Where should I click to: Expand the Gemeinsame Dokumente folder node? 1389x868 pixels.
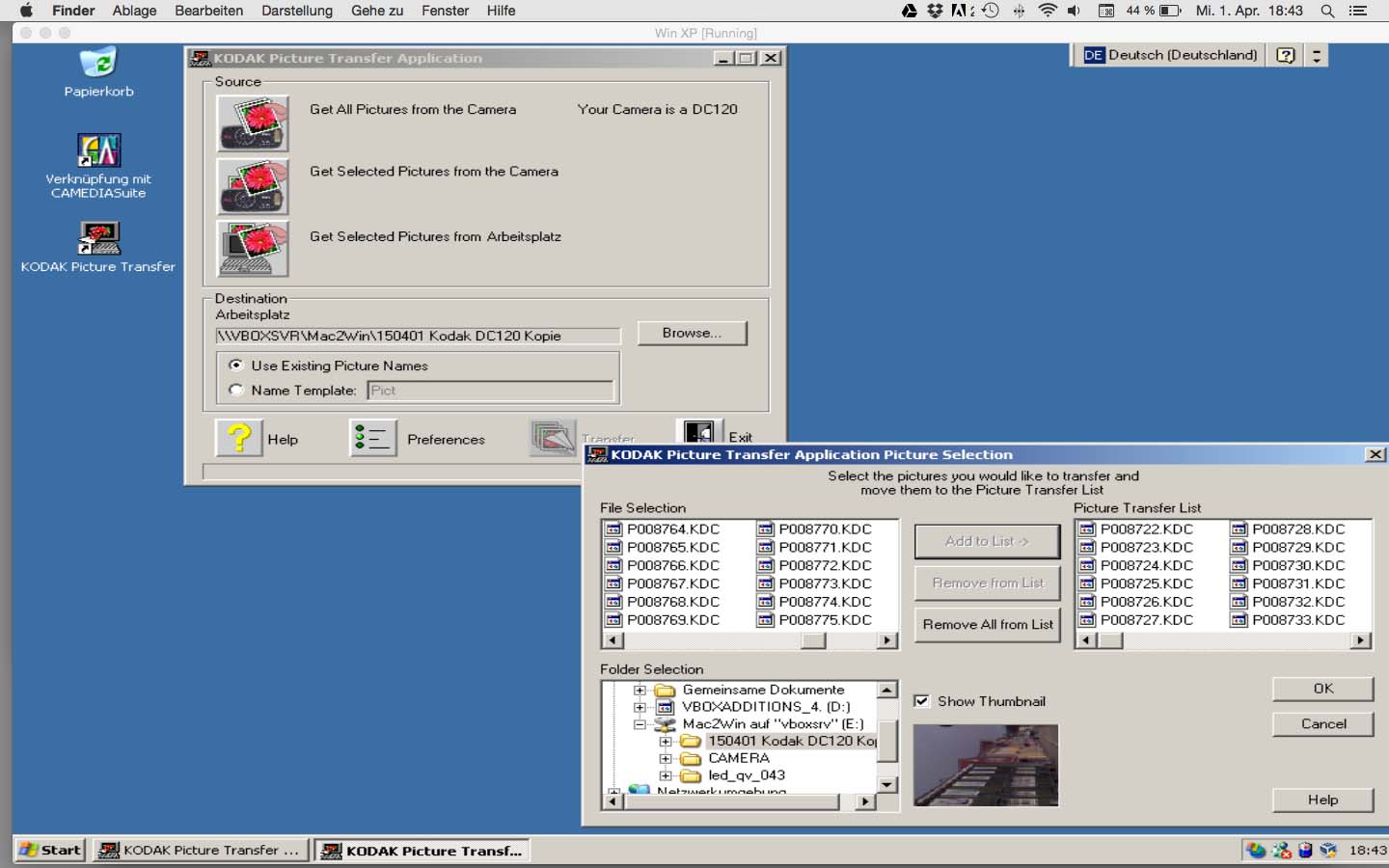640,691
